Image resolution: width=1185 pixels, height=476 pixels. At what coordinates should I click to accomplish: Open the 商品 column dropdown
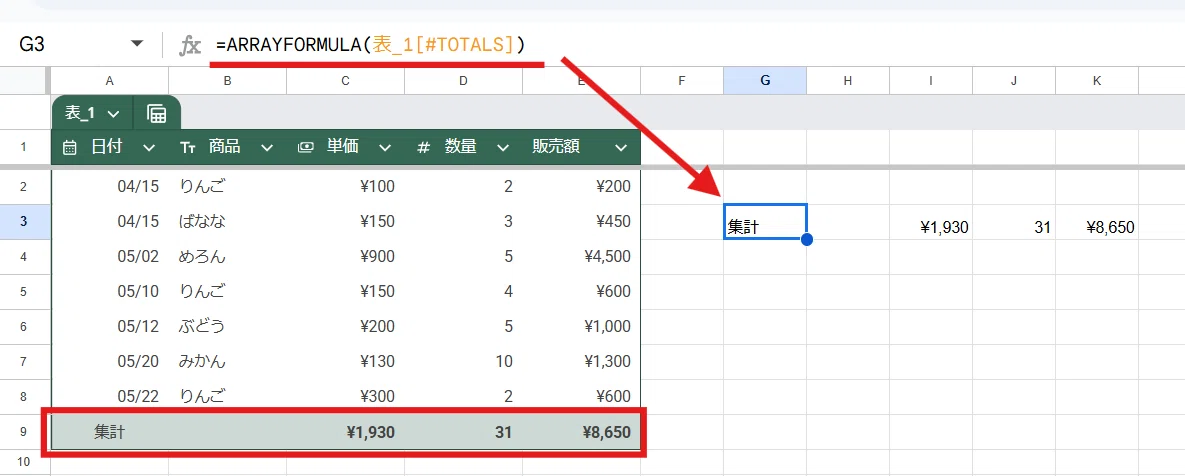coord(267,148)
